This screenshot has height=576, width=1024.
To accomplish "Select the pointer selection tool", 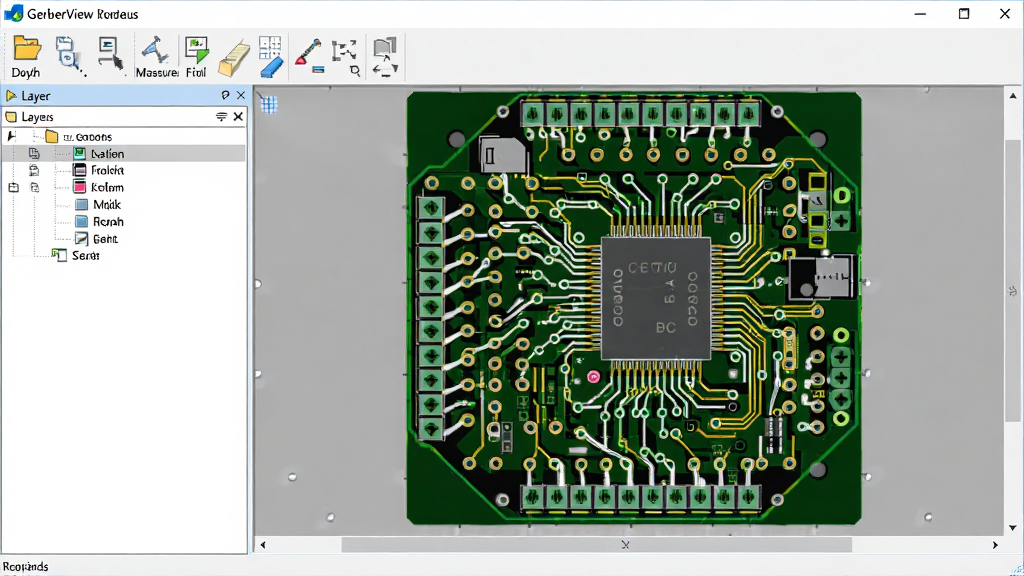I will coord(110,54).
